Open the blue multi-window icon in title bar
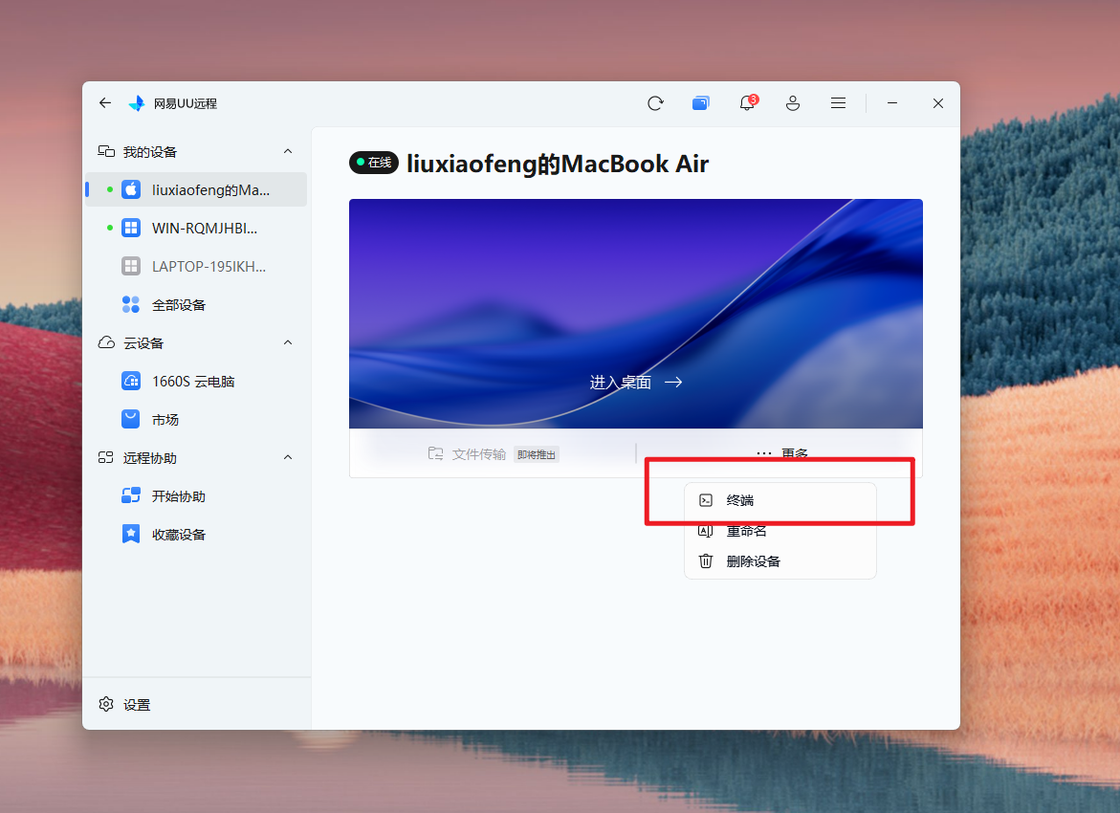 click(701, 104)
